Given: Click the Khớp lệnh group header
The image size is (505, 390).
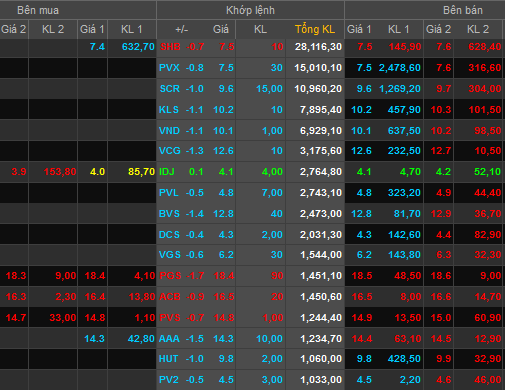Looking at the screenshot, I should point(250,10).
